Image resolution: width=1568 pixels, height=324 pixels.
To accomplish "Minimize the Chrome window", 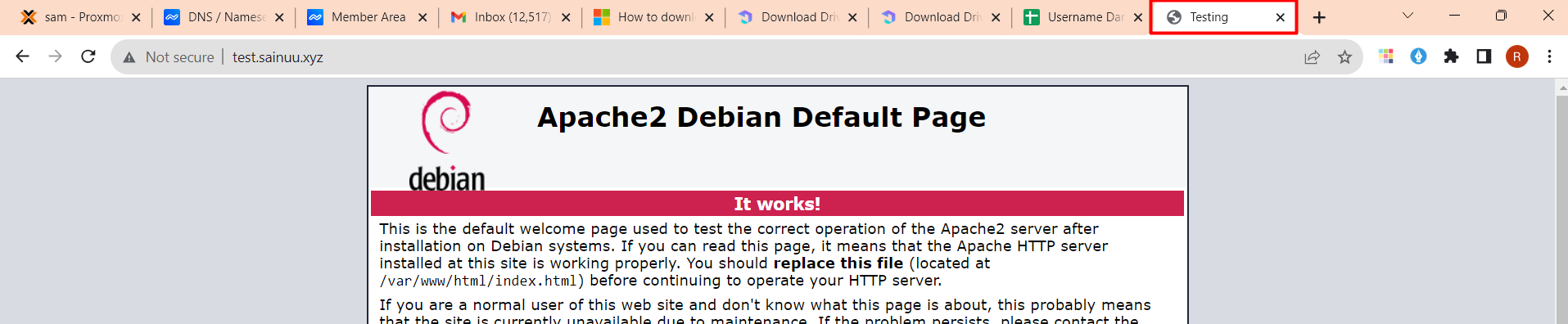I will point(1454,16).
